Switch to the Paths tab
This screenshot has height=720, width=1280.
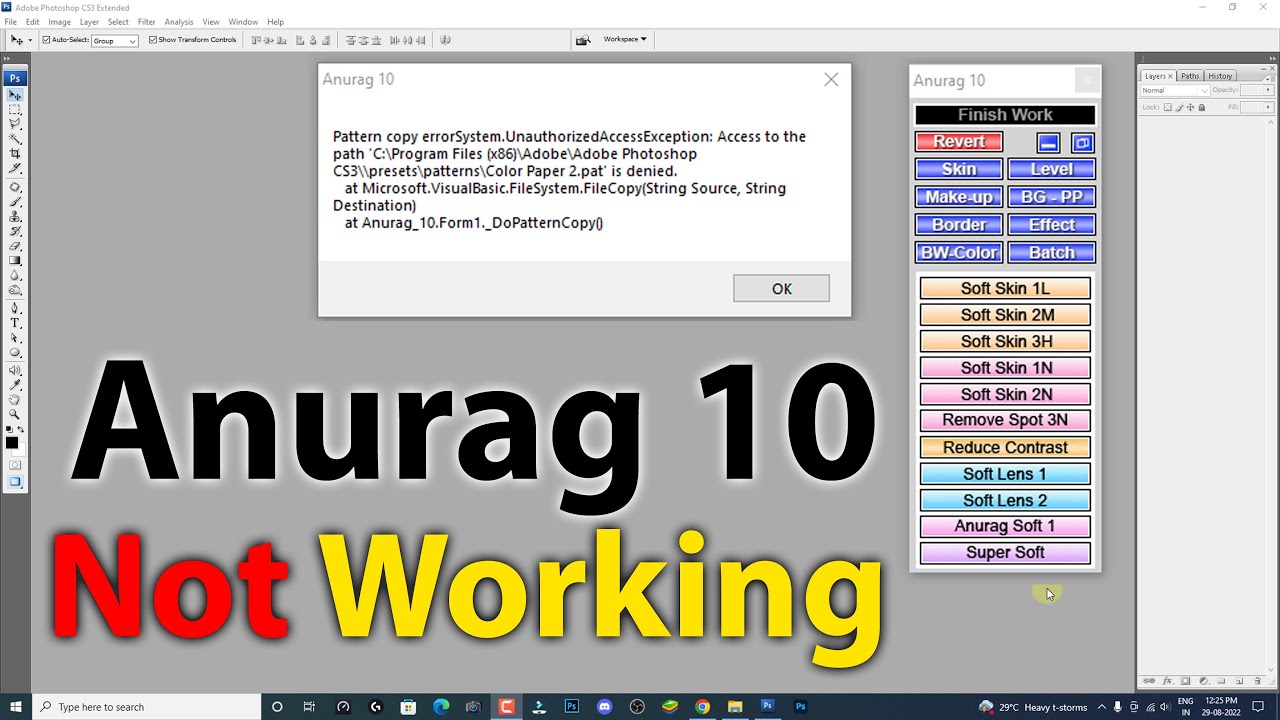[1190, 76]
